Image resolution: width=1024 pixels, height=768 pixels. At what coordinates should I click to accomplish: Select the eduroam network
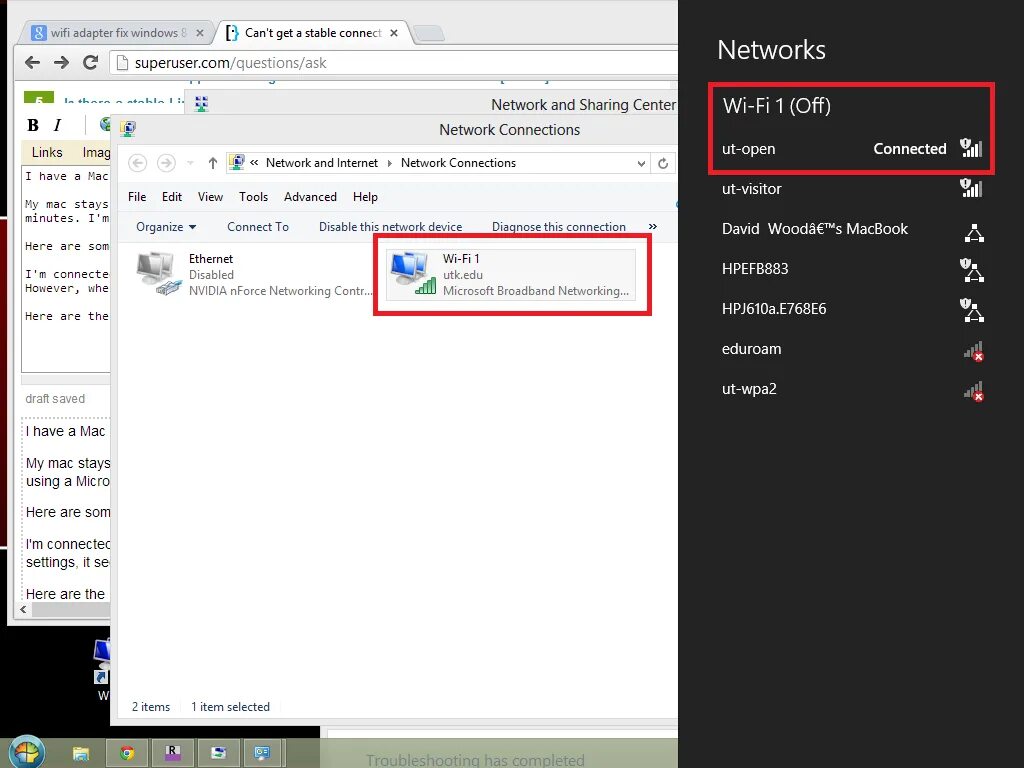point(852,349)
